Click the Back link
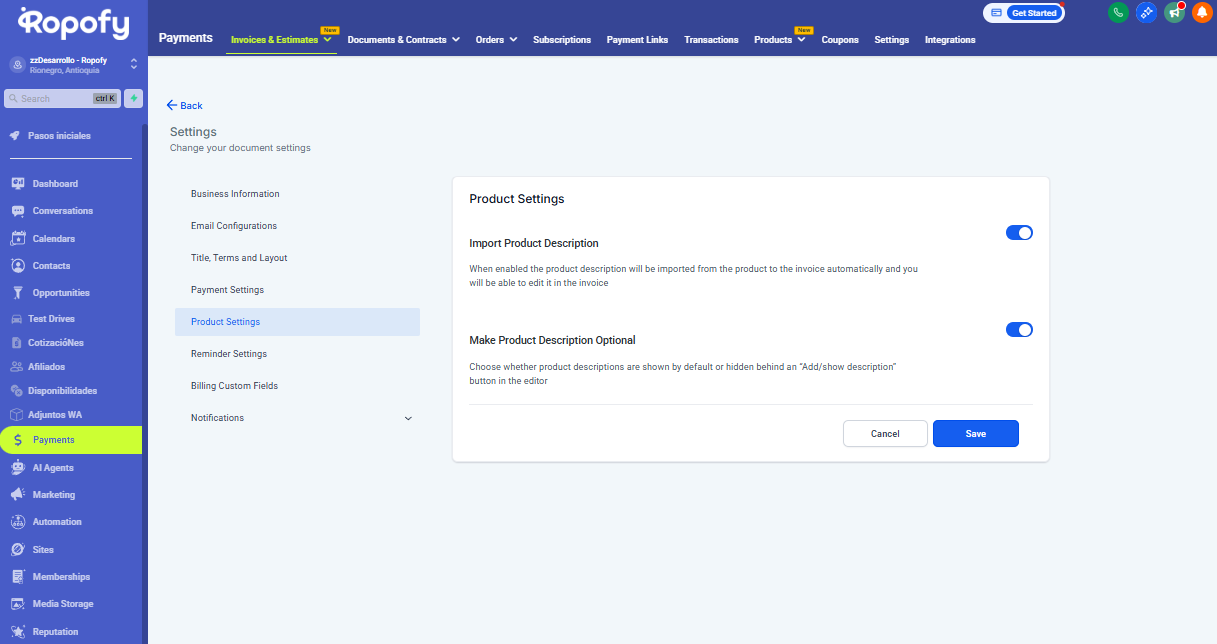 click(x=185, y=105)
